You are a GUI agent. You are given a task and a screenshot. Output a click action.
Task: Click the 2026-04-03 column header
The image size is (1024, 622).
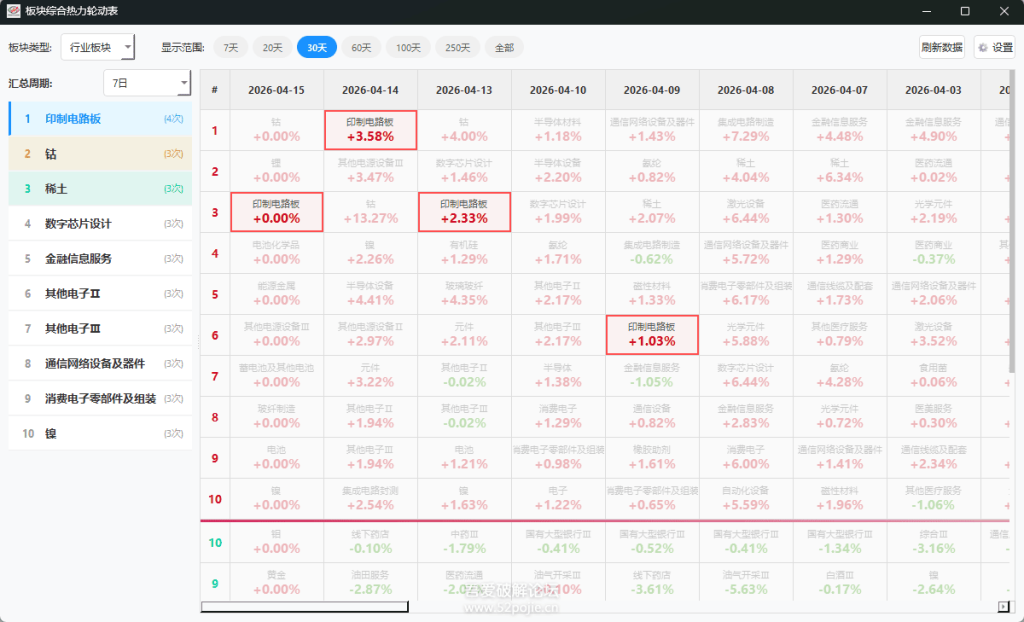[x=934, y=90]
